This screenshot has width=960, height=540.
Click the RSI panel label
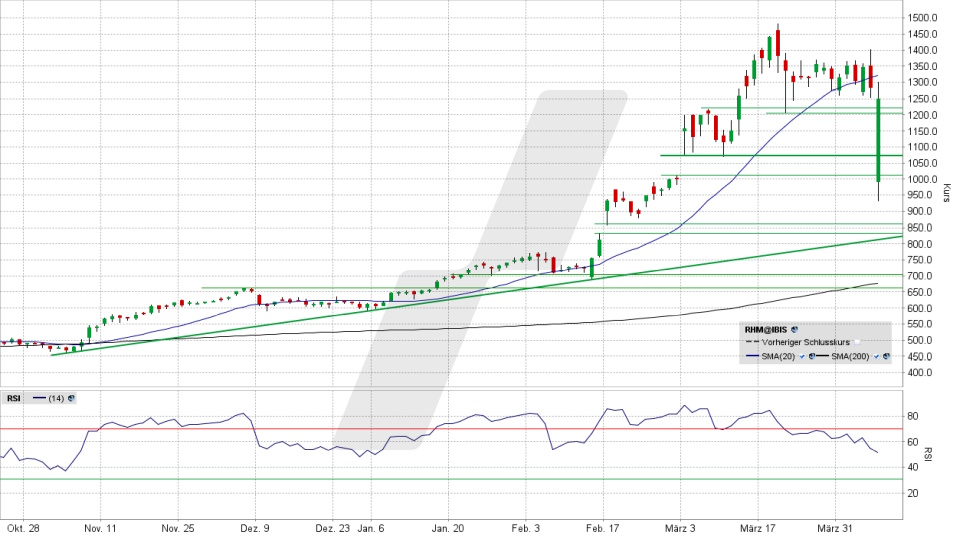[x=13, y=398]
